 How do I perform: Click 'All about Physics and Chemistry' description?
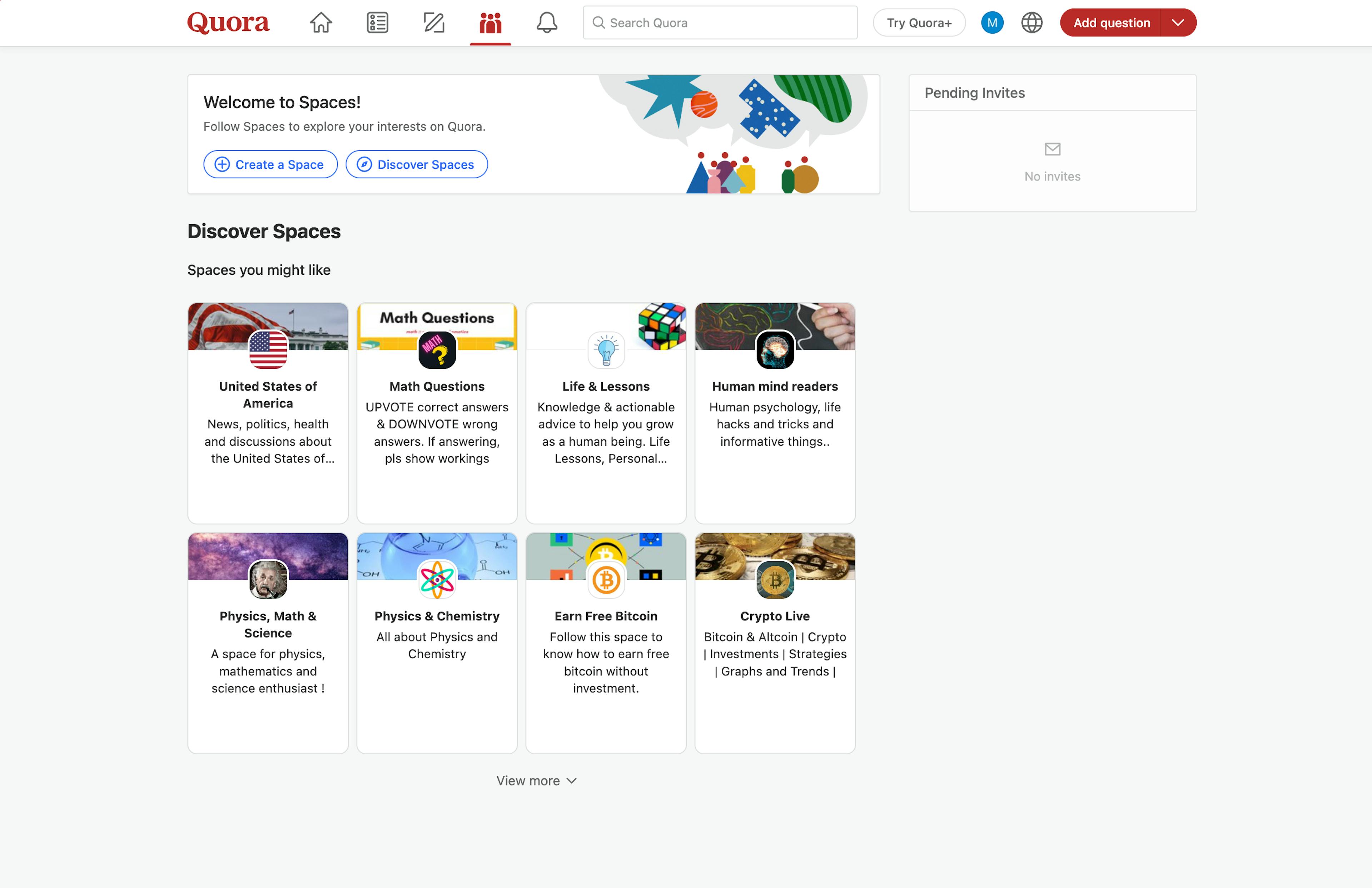point(437,645)
